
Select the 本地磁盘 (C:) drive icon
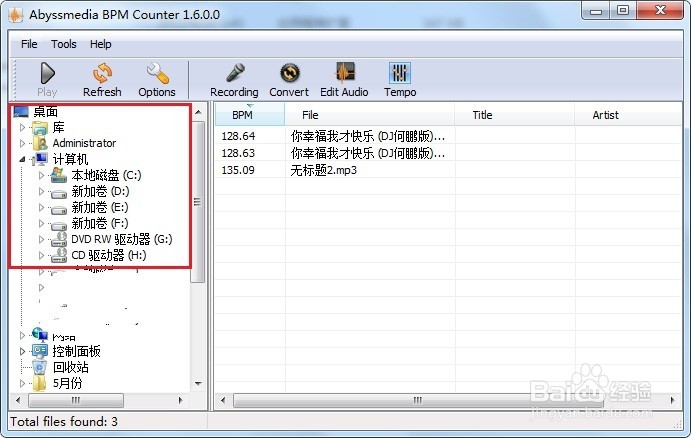coord(59,175)
